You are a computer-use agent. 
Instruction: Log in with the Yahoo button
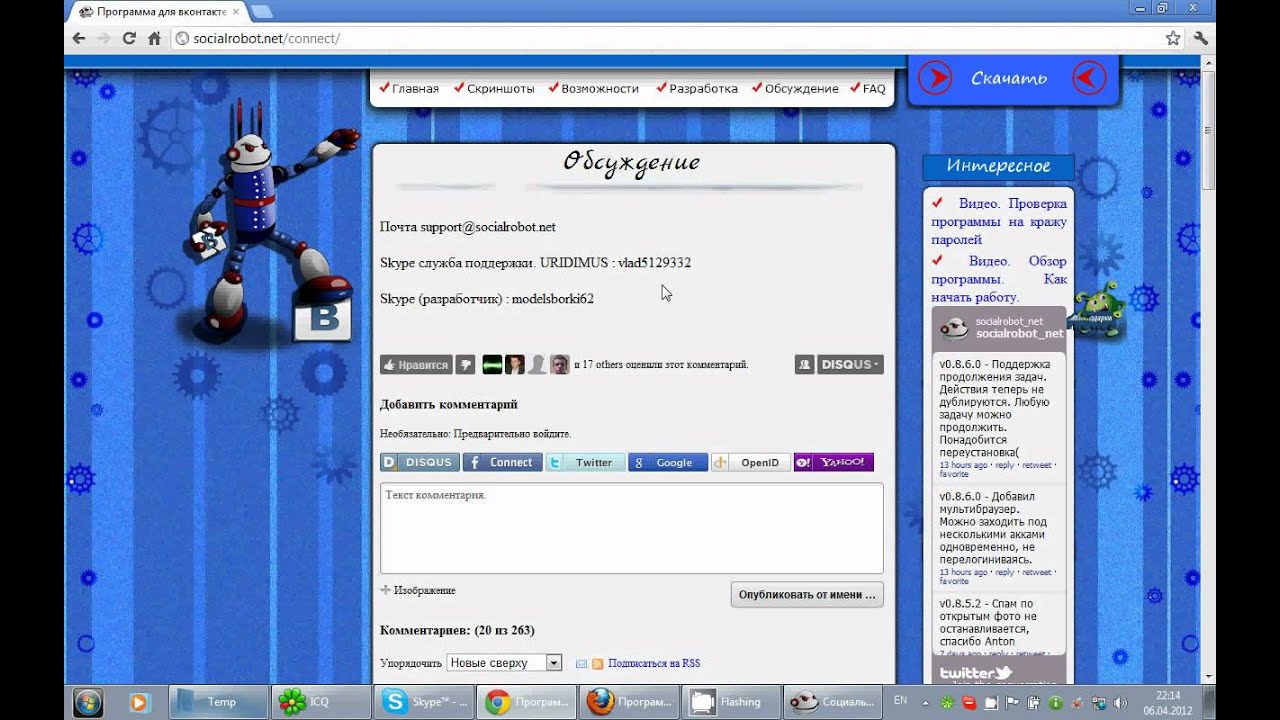pyautogui.click(x=834, y=463)
